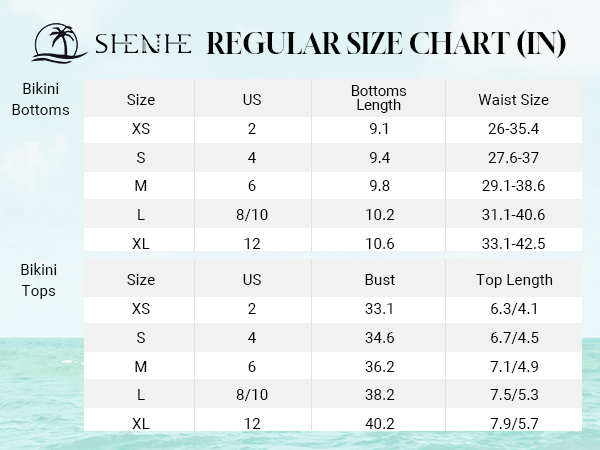Click the Bikini Tops section label
This screenshot has width=600, height=450.
pos(38,280)
